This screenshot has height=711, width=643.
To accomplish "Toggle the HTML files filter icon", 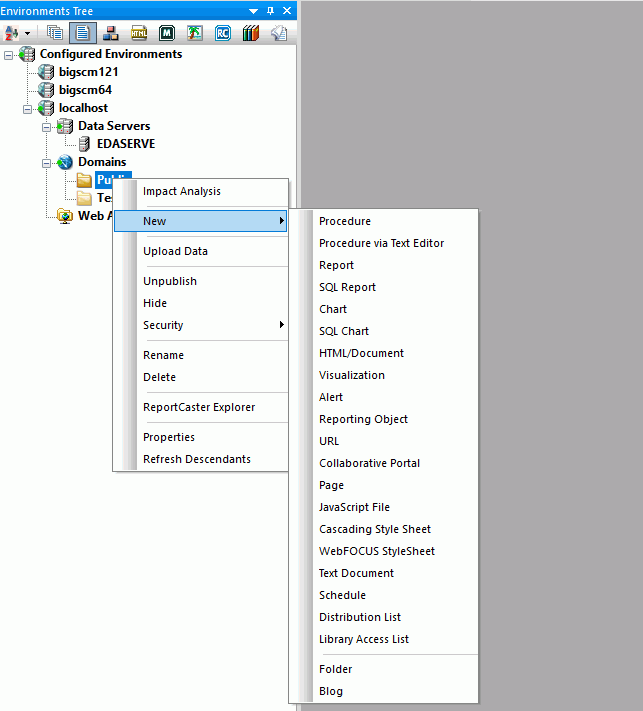I will pos(139,33).
